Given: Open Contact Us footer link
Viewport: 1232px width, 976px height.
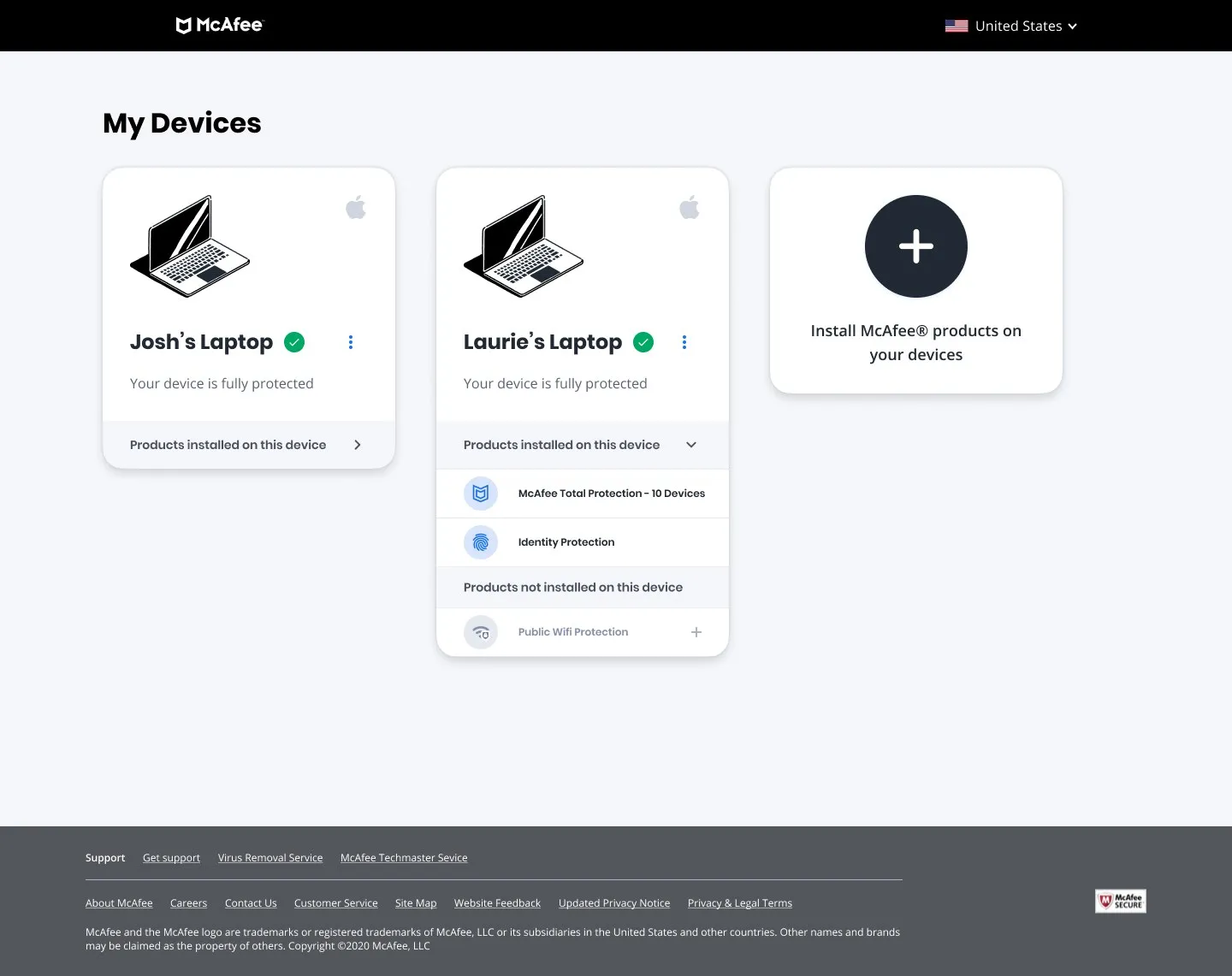Looking at the screenshot, I should (251, 903).
